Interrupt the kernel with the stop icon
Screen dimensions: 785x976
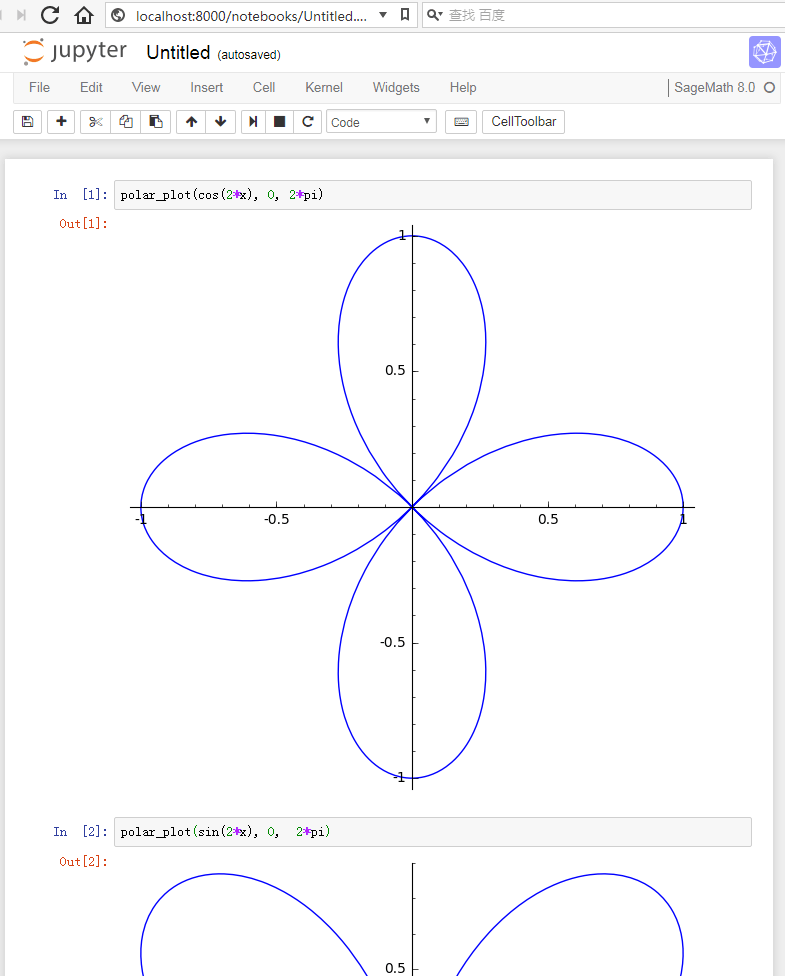click(280, 122)
